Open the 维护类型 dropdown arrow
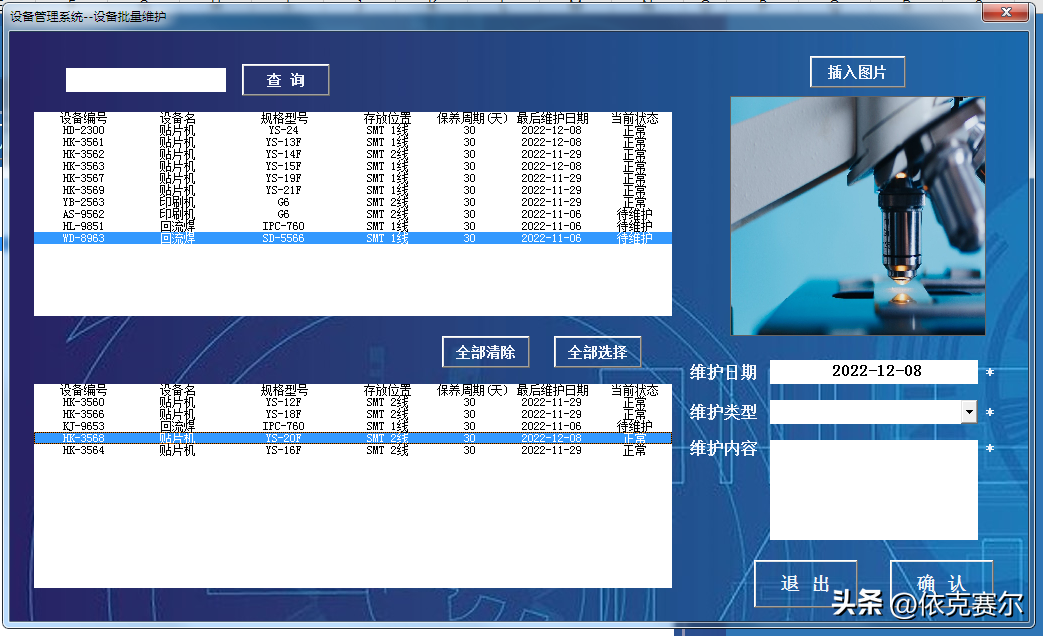Screen dimensions: 1043x636 [x=969, y=412]
